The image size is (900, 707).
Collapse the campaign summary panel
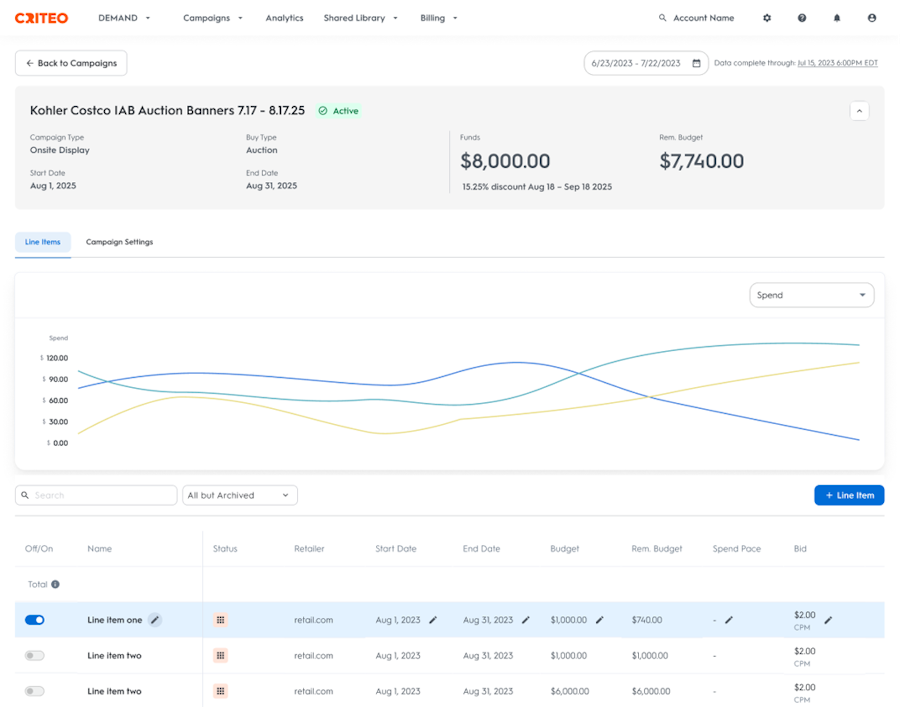859,111
